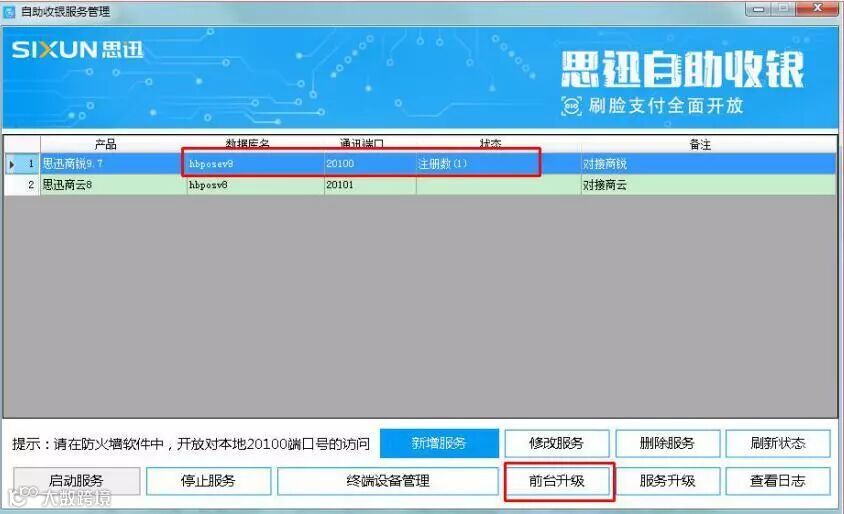This screenshot has width=844, height=514.
Task: Maximize the 自助收银服务管理 window
Action: tap(784, 8)
